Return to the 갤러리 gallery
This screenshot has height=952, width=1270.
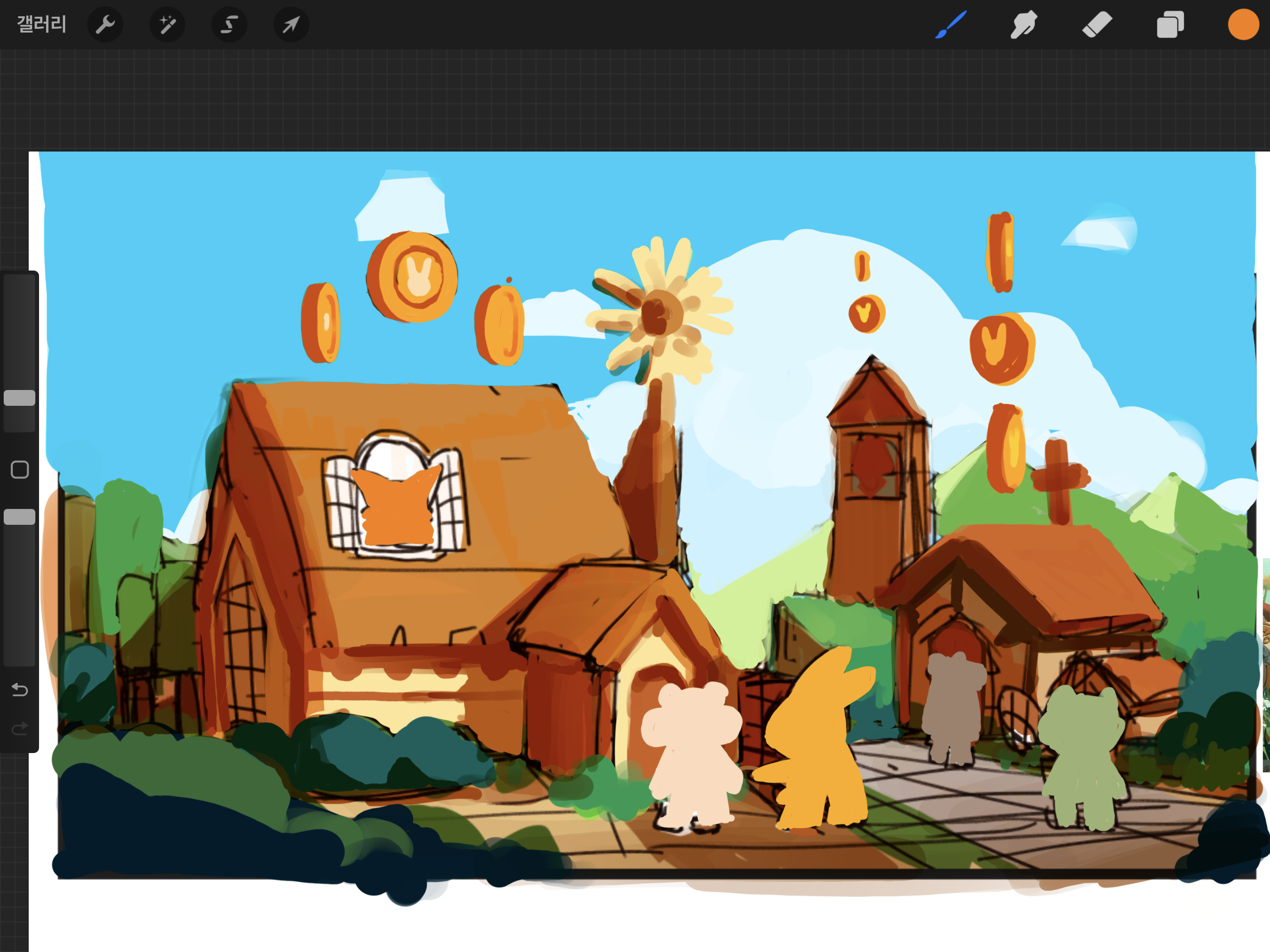(41, 25)
